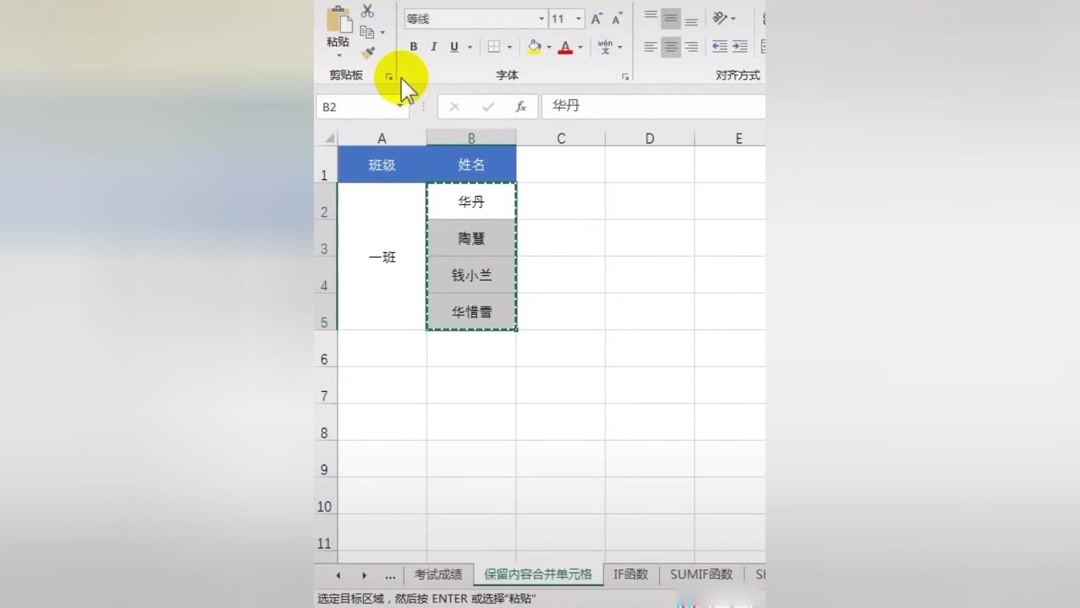Toggle middle vertical alignment

[671, 18]
